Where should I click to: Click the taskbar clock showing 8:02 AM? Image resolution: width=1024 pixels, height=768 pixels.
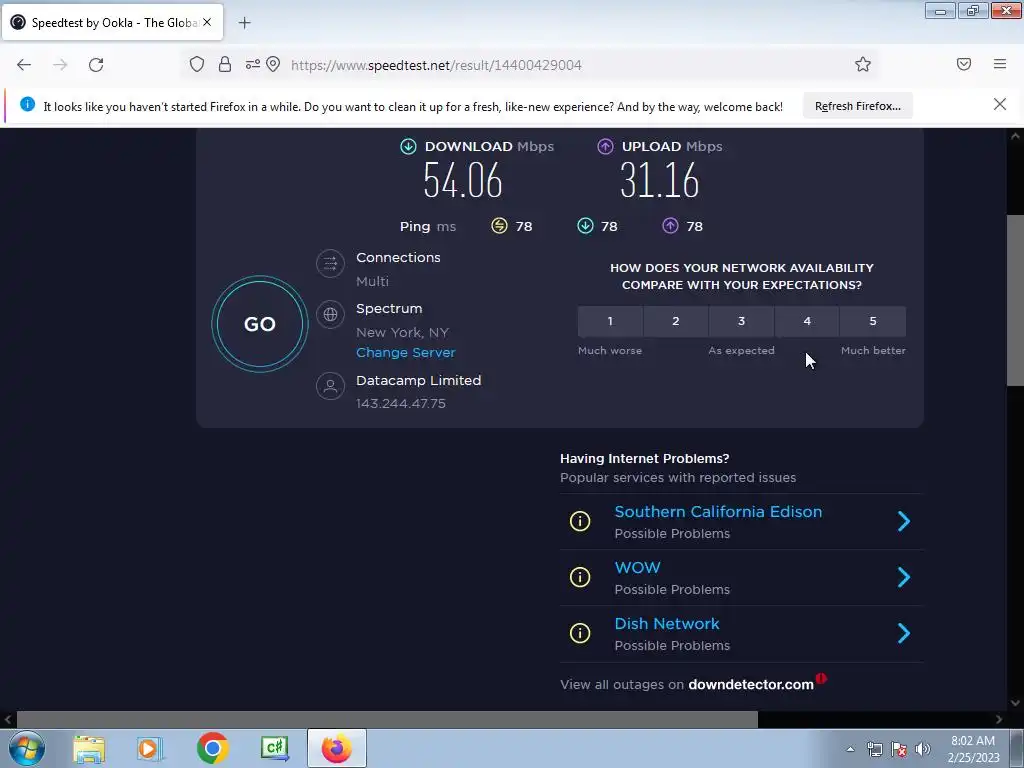coord(973,749)
